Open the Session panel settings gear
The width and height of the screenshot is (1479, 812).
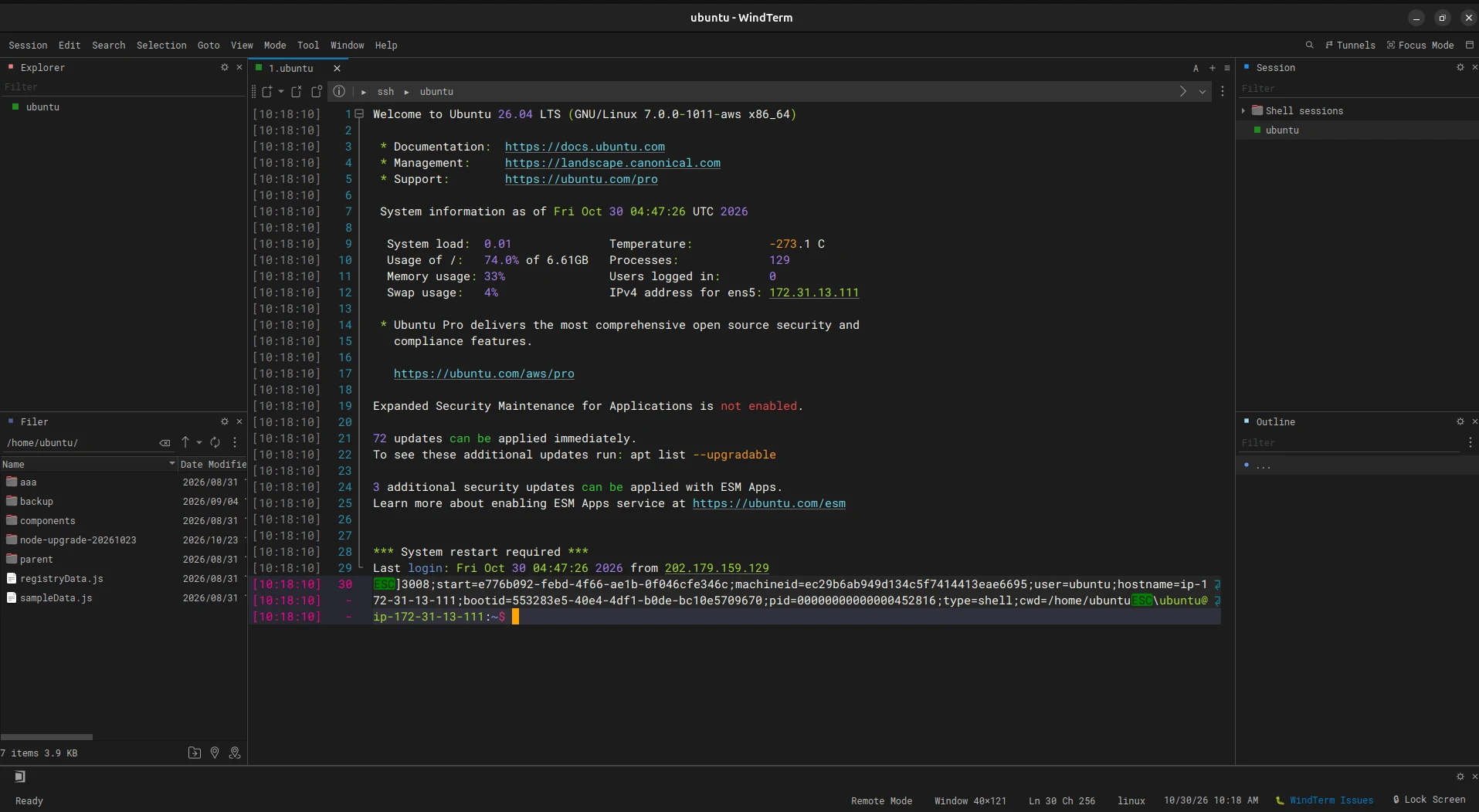1460,67
